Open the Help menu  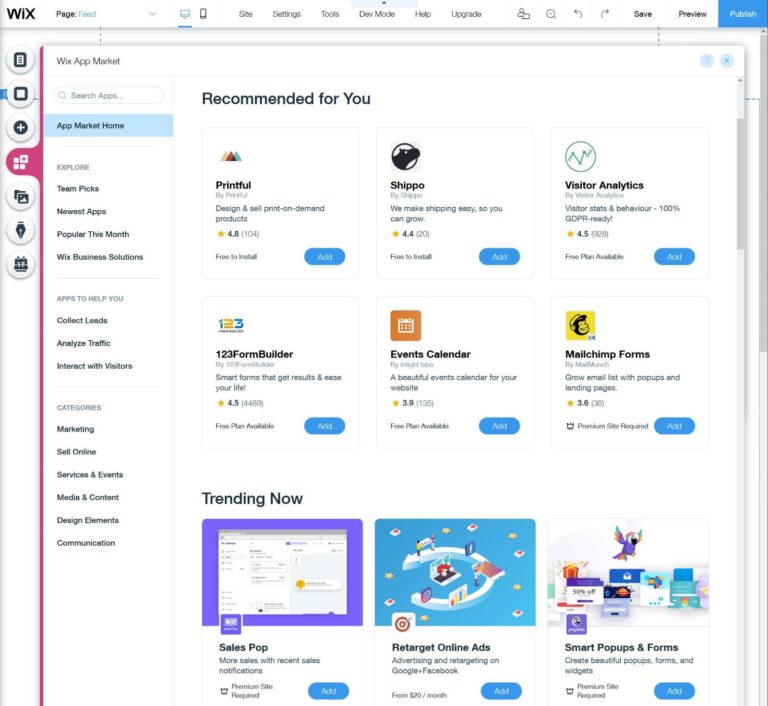tap(423, 14)
